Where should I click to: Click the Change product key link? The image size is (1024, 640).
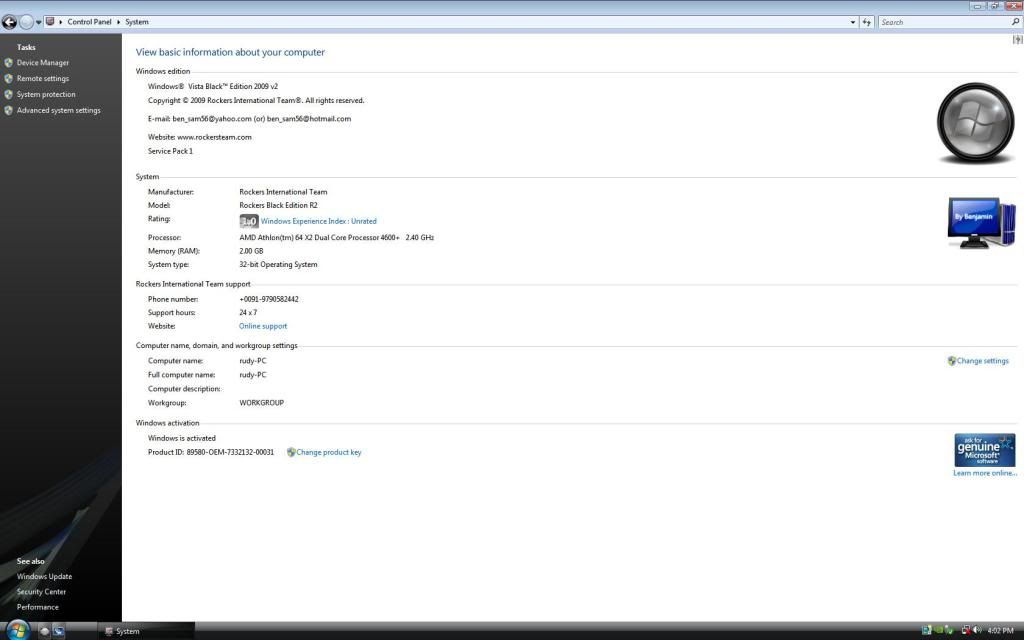328,452
